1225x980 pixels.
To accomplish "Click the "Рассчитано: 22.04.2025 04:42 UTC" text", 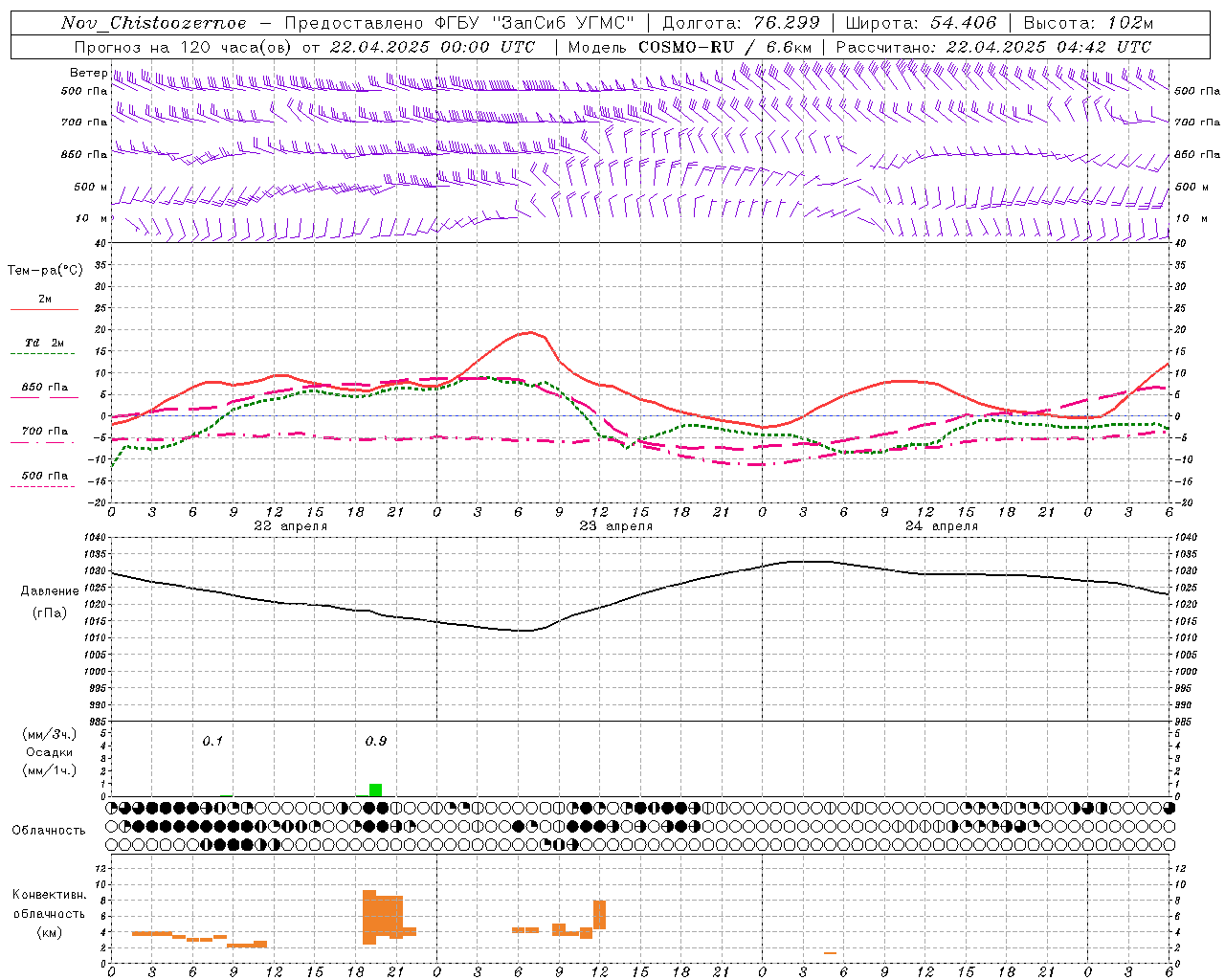I will [x=993, y=47].
